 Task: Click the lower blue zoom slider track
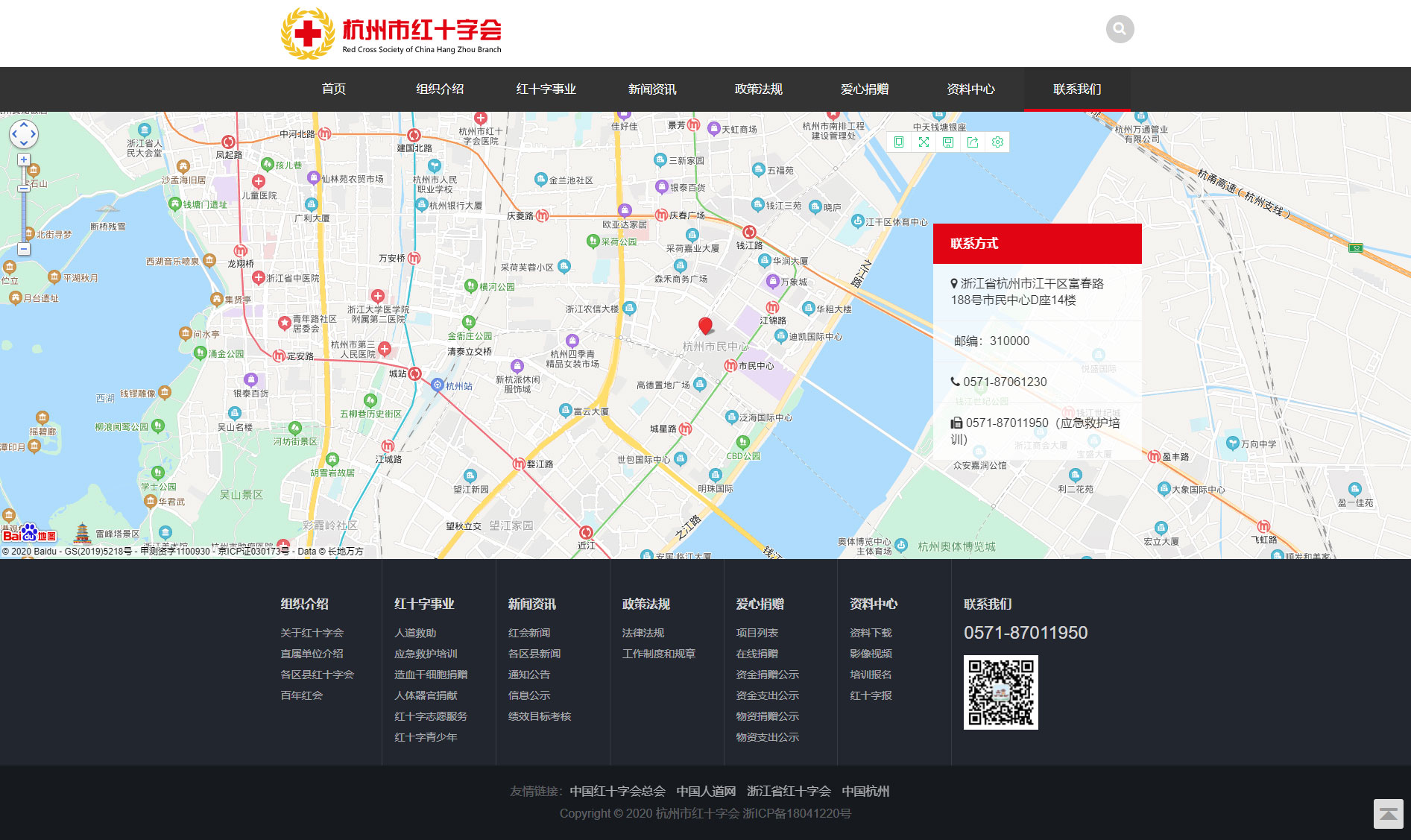point(24,216)
